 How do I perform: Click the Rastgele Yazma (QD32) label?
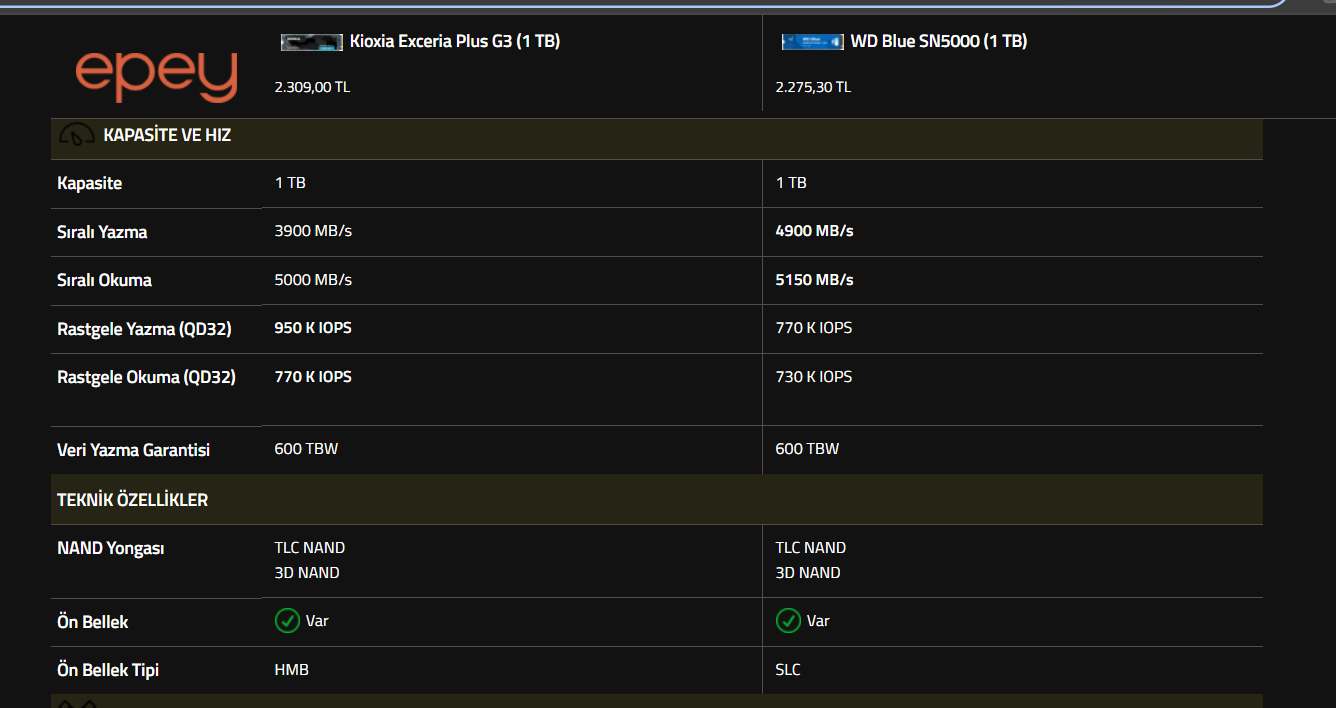point(144,329)
